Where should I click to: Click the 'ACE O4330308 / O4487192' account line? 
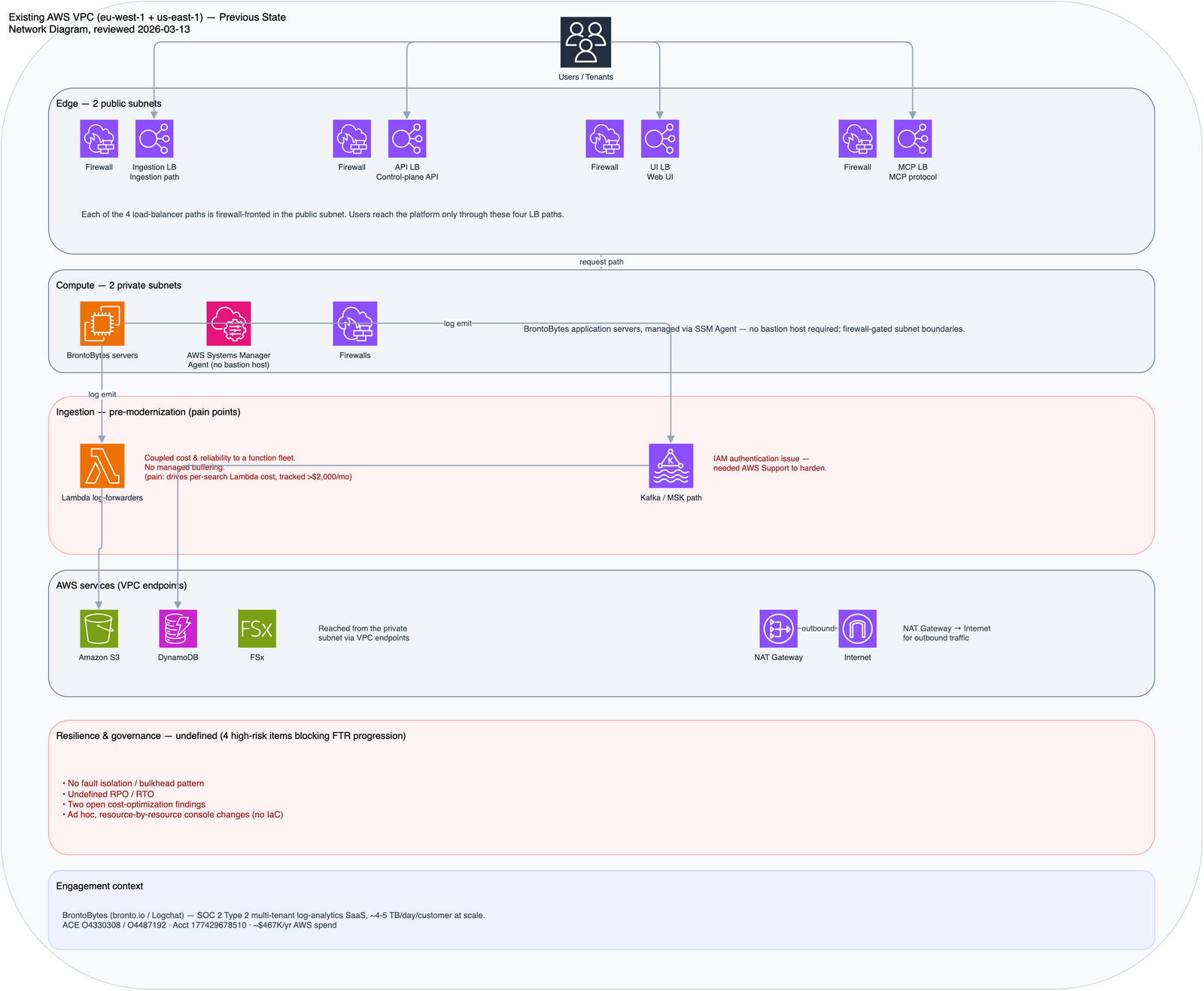coord(199,926)
